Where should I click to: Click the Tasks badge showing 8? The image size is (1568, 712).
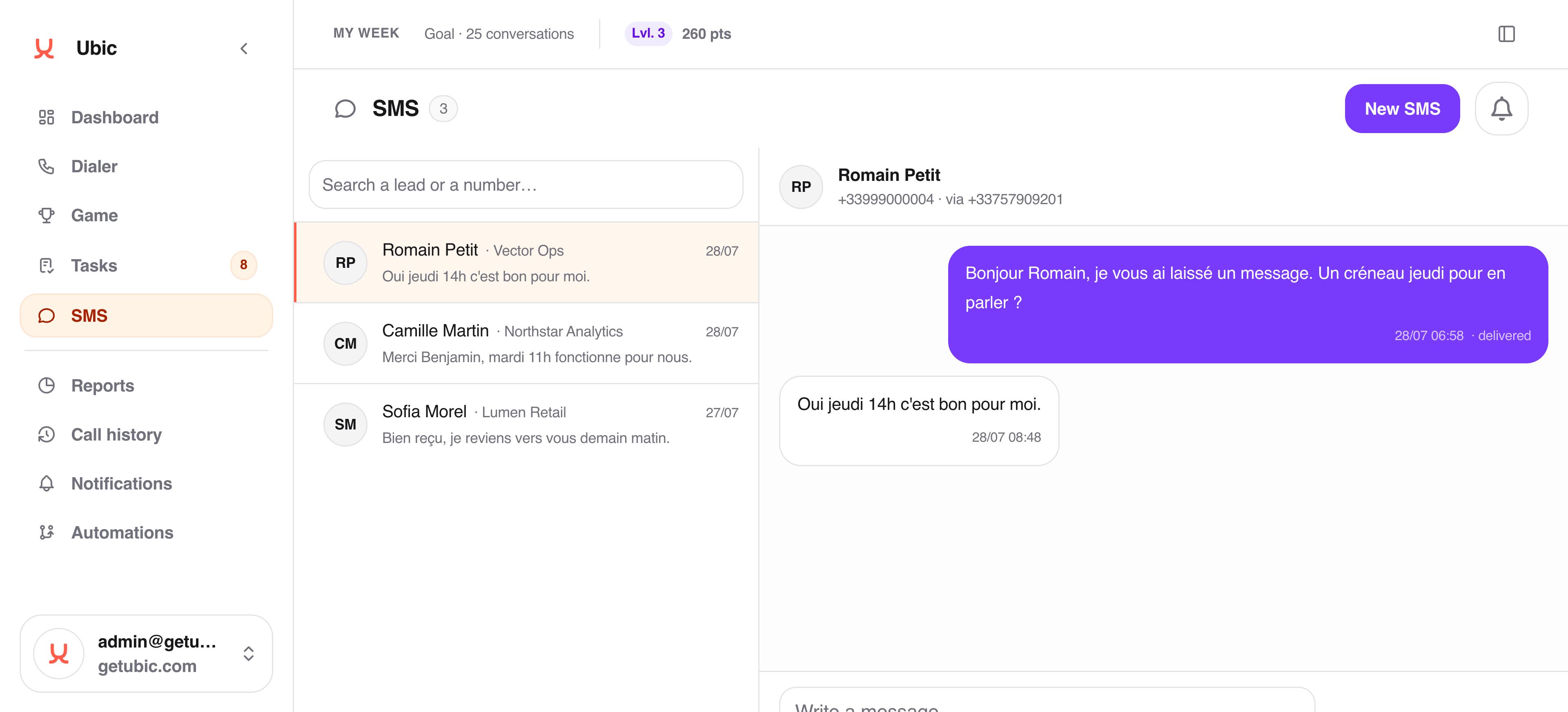(243, 265)
